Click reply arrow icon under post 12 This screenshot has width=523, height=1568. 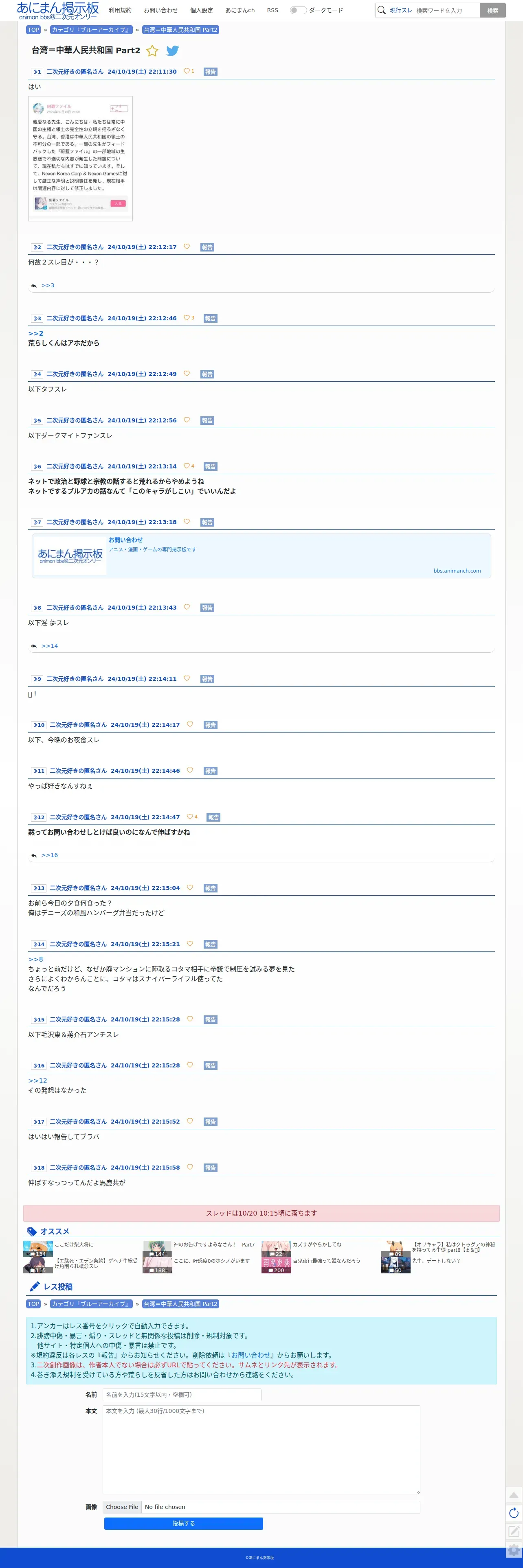[33, 855]
